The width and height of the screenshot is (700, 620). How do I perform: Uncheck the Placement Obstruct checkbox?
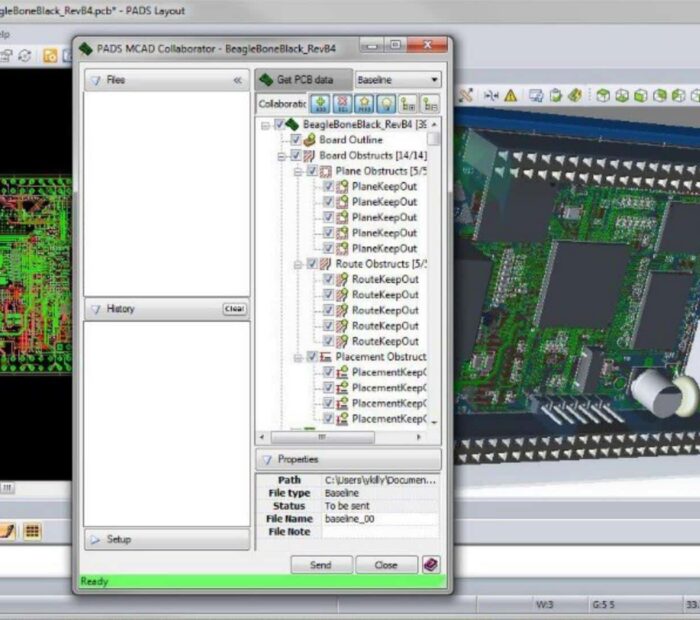pyautogui.click(x=312, y=357)
